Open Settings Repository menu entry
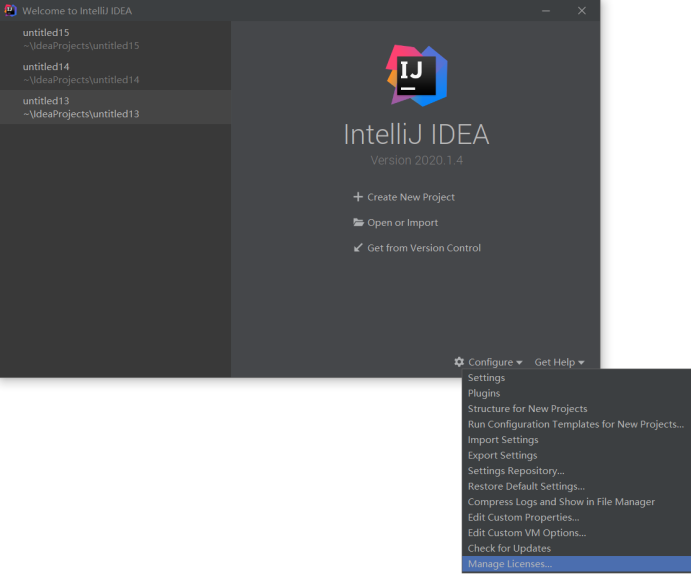 [576, 471]
